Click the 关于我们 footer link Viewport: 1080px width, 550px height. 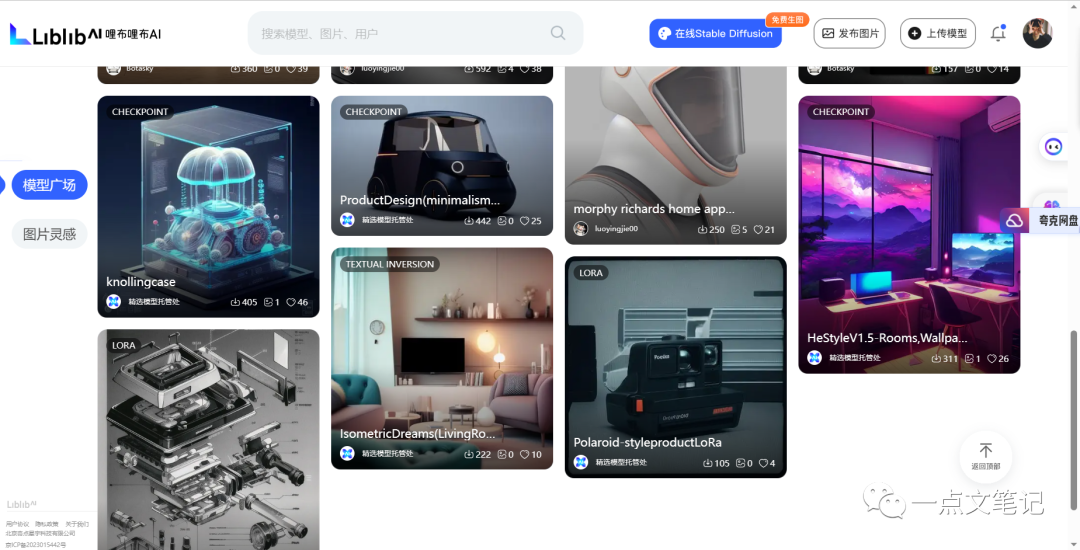coord(77,525)
